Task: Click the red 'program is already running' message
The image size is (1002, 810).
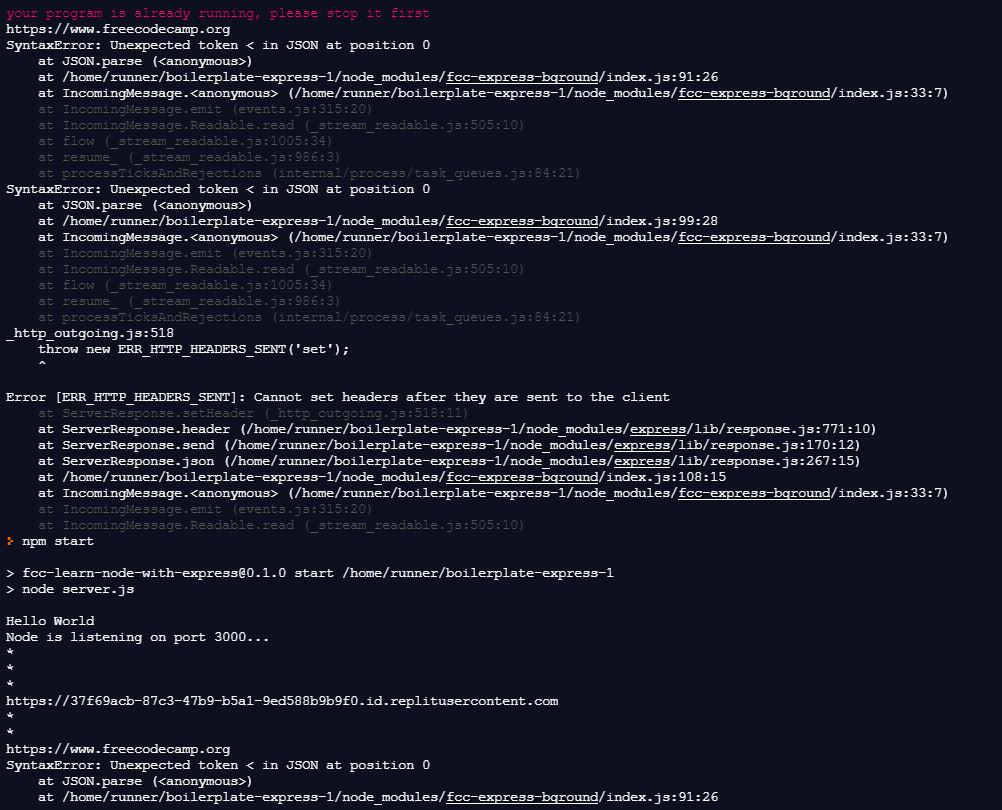Action: 218,13
